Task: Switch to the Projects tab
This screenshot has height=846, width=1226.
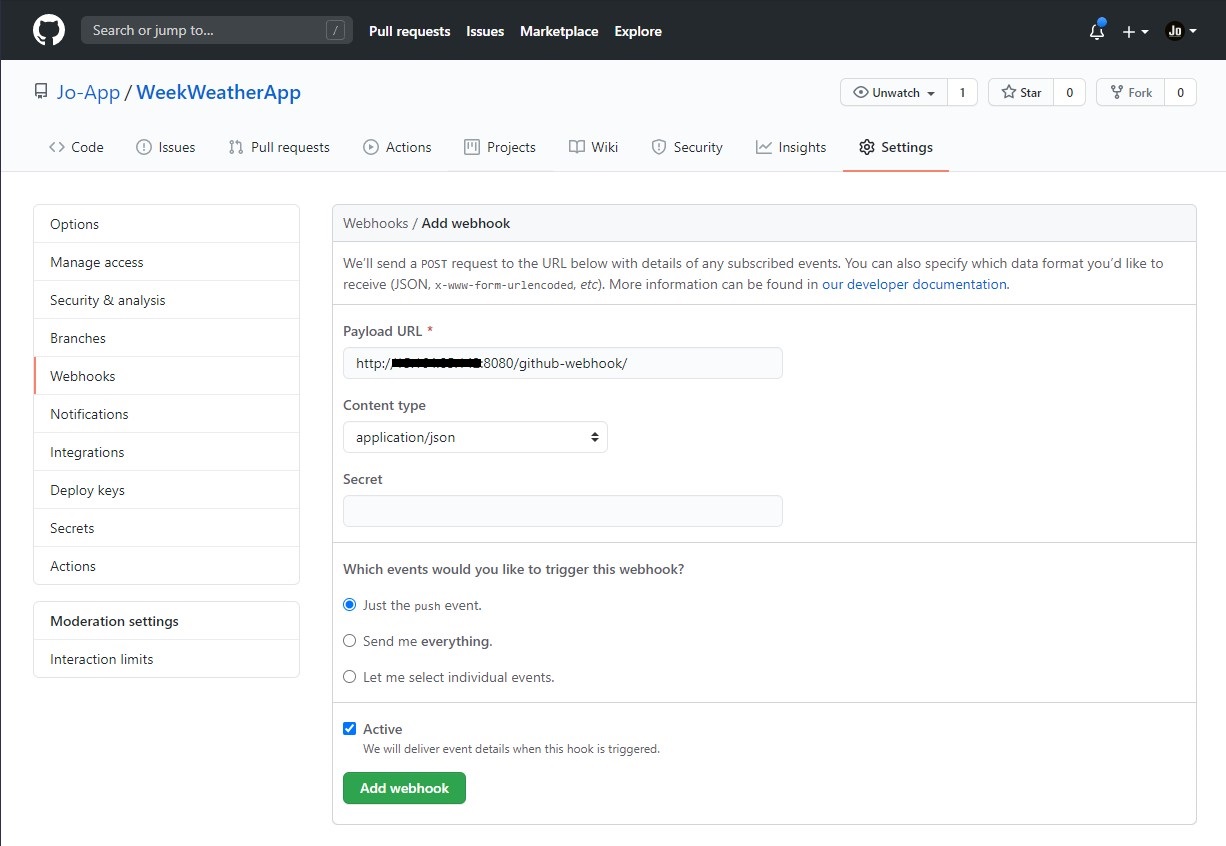Action: (x=500, y=147)
